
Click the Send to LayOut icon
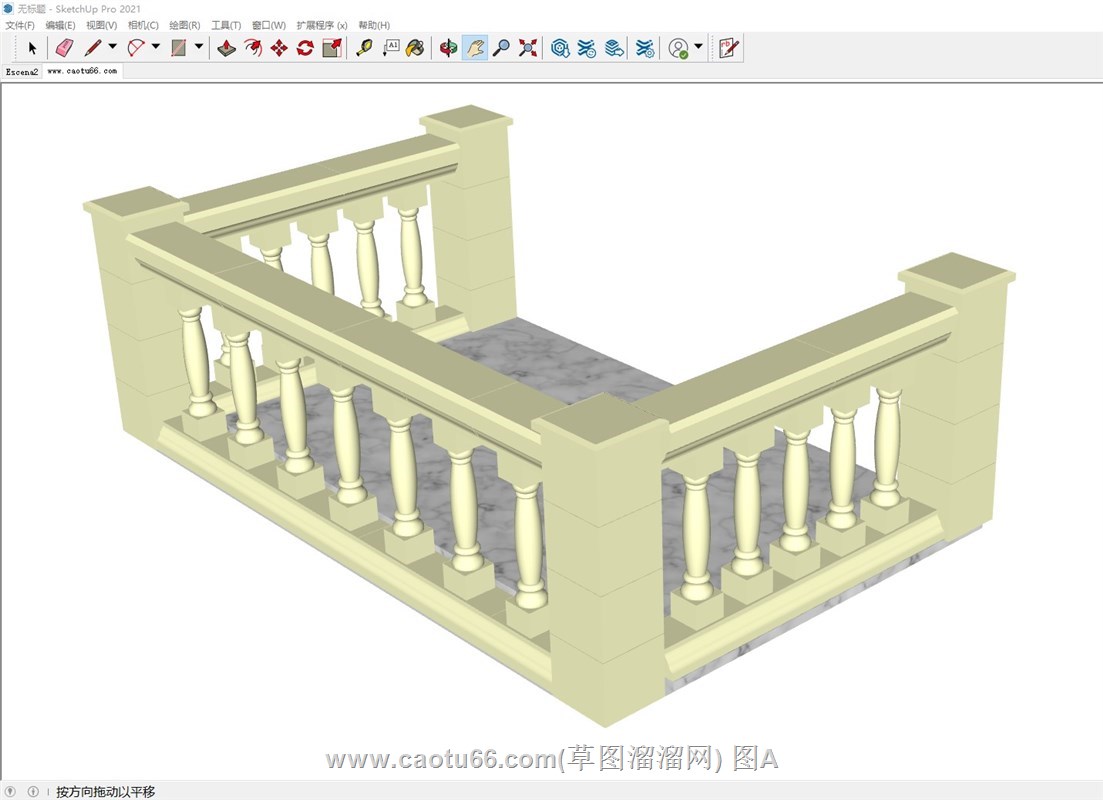(614, 48)
